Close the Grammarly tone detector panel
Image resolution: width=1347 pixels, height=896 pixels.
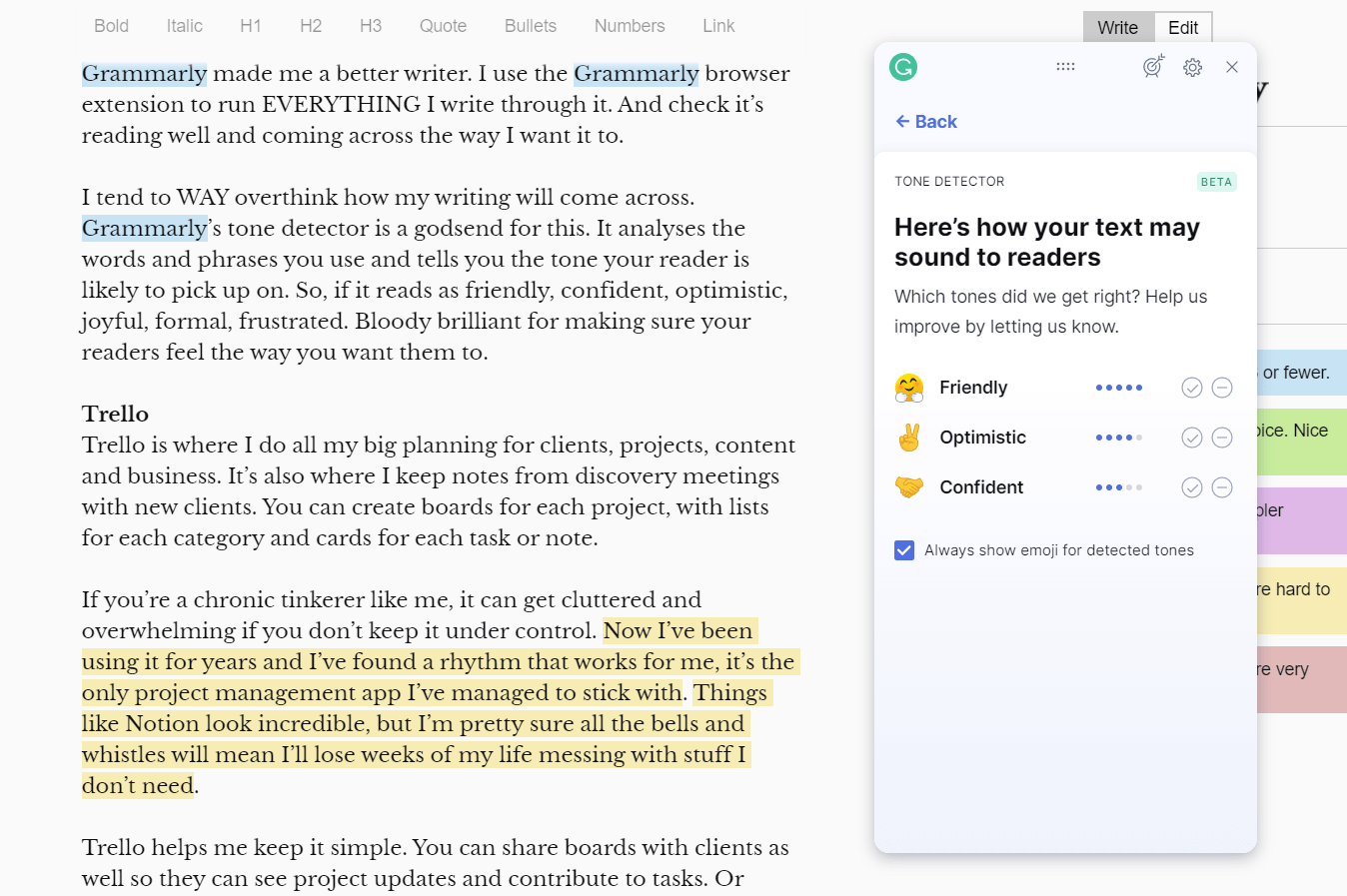pyautogui.click(x=1232, y=67)
